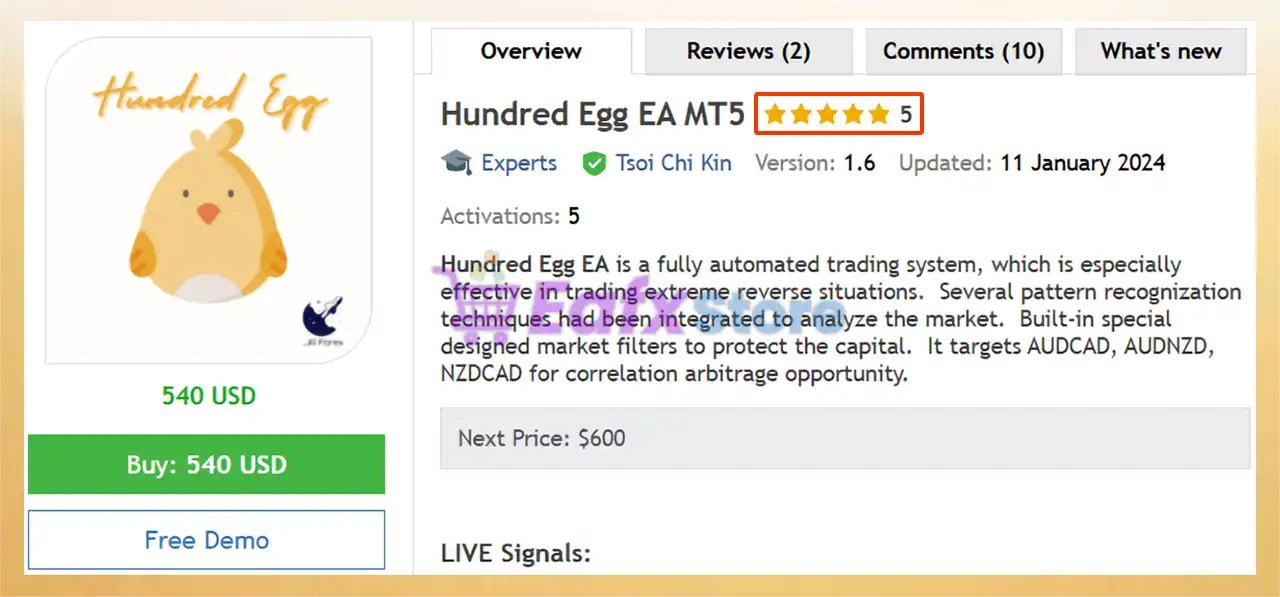Switch to the Reviews (2) tab
Image resolution: width=1280 pixels, height=597 pixels.
748,52
